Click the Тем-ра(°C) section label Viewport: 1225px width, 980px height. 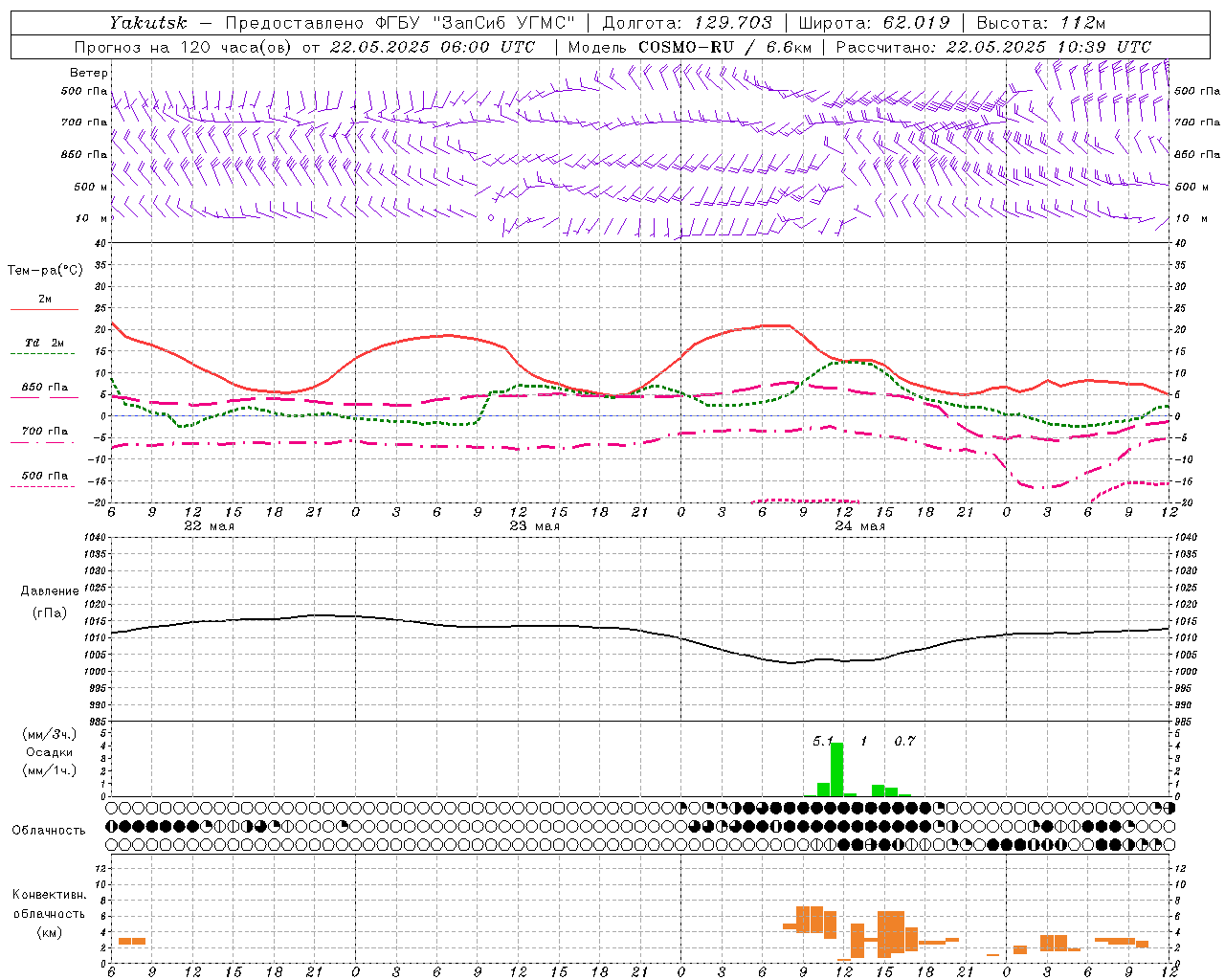point(45,271)
